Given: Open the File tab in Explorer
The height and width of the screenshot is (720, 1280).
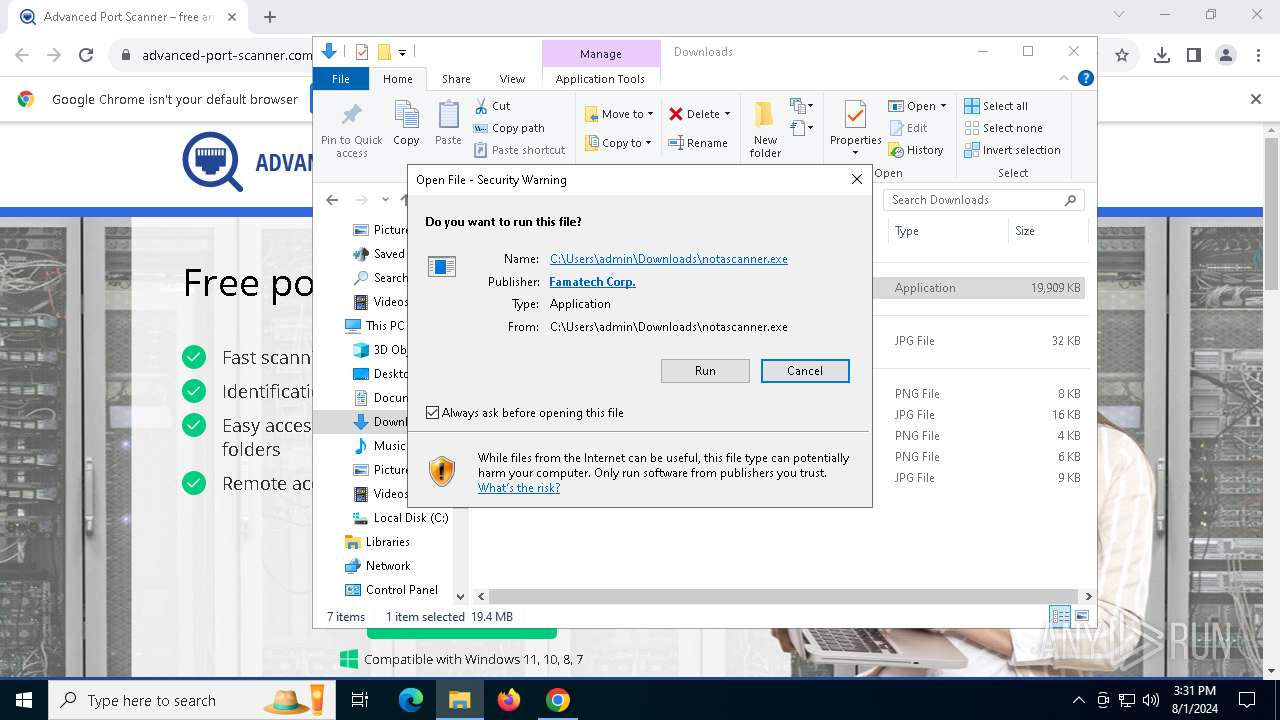Looking at the screenshot, I should coord(341,79).
